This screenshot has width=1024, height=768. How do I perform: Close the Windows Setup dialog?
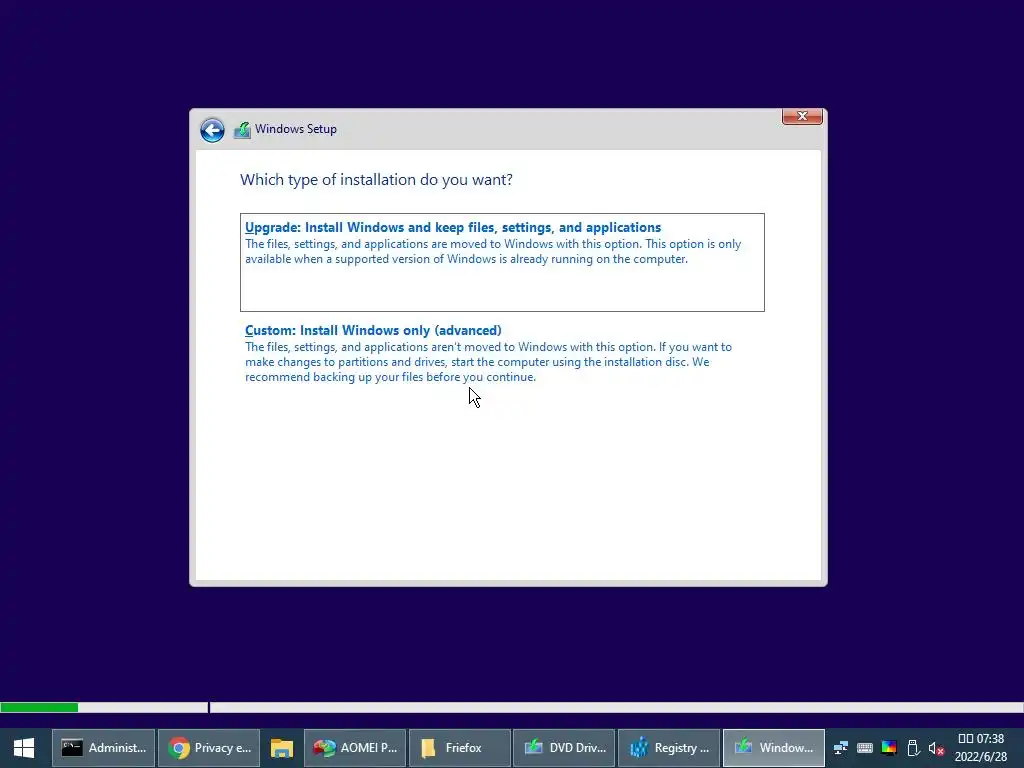[x=802, y=116]
